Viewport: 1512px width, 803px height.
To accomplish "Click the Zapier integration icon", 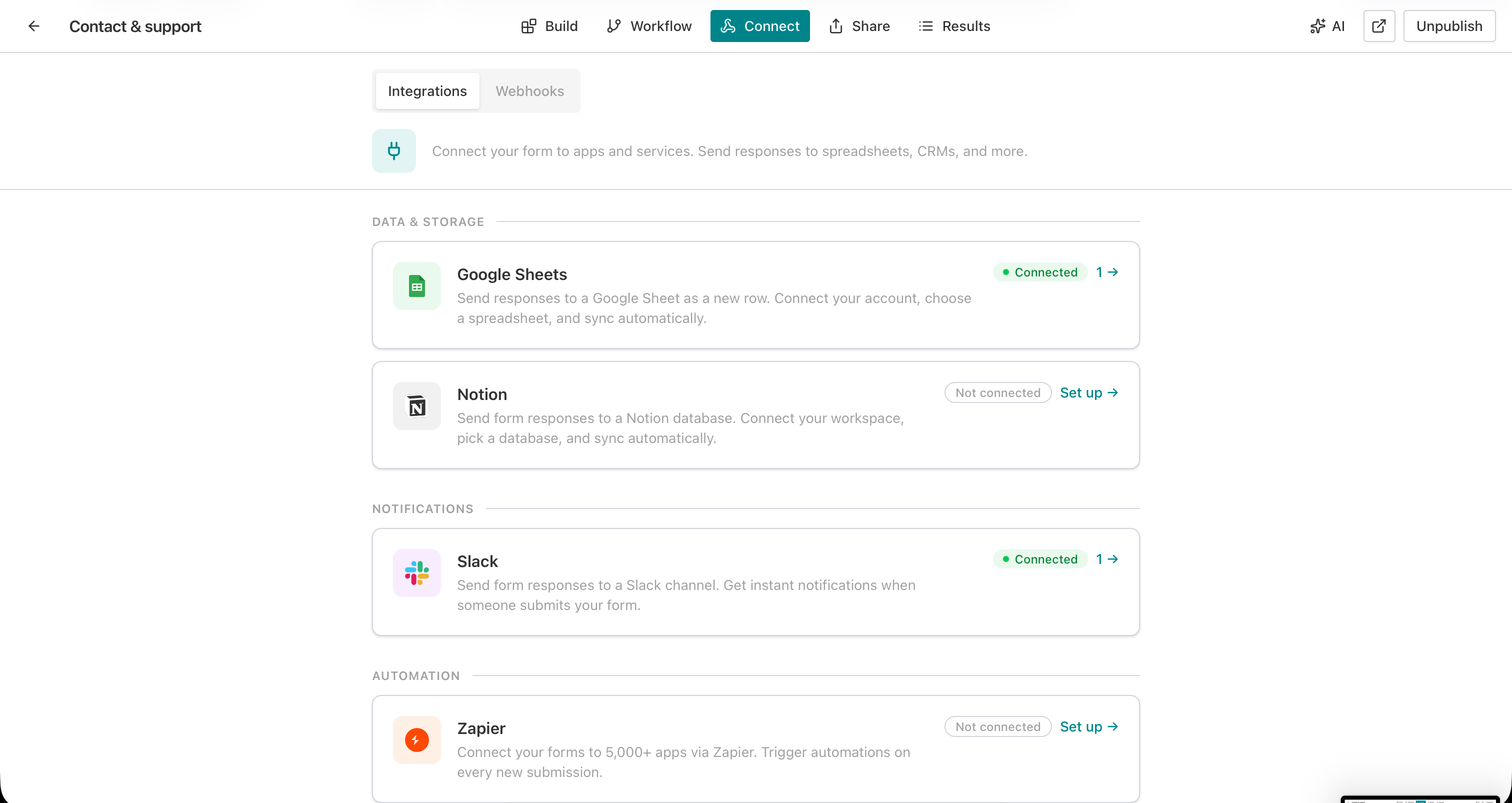I will [x=416, y=739].
